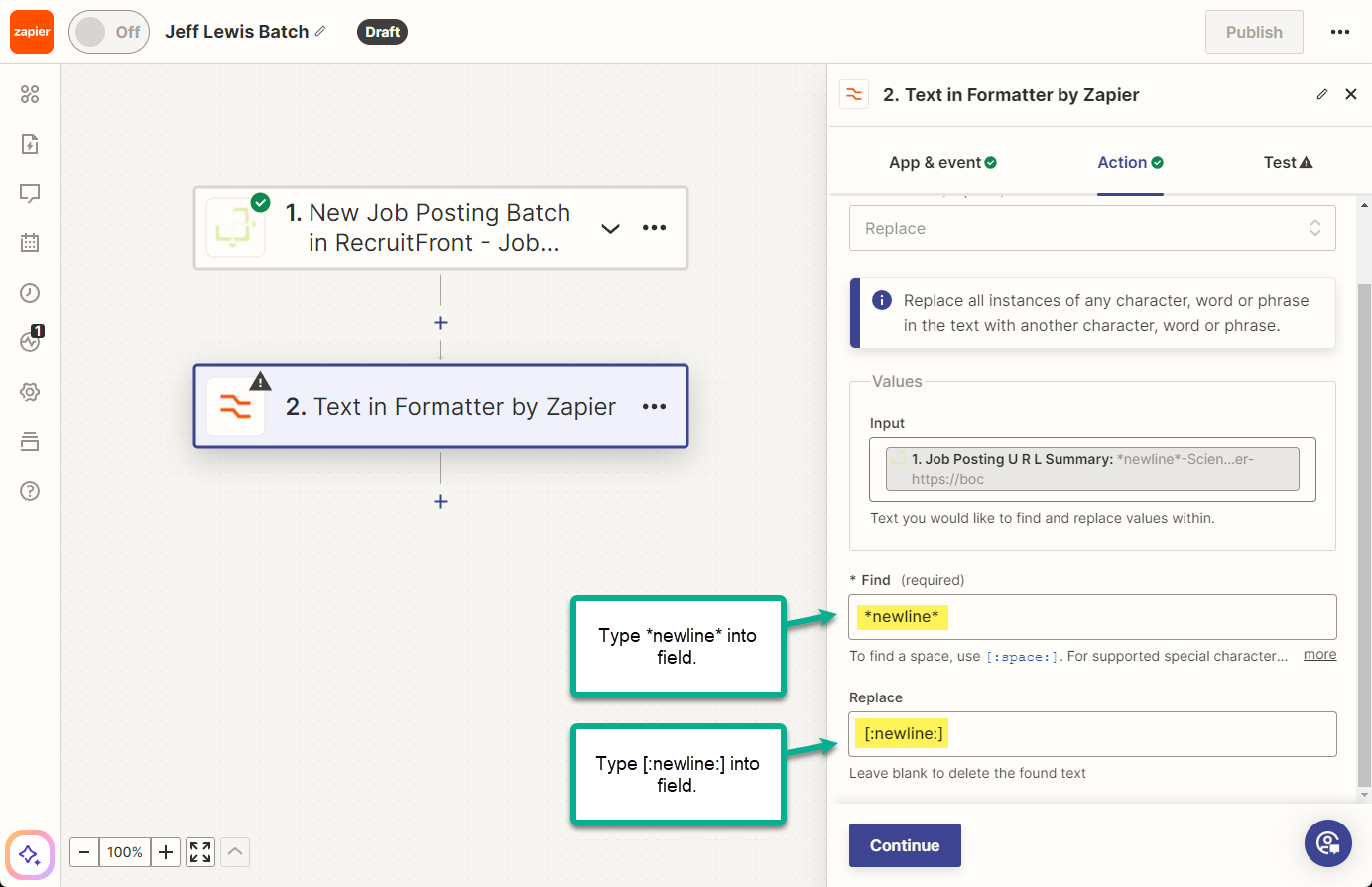Image resolution: width=1372 pixels, height=887 pixels.
Task: Open the Zap history clock icon
Action: coord(30,293)
